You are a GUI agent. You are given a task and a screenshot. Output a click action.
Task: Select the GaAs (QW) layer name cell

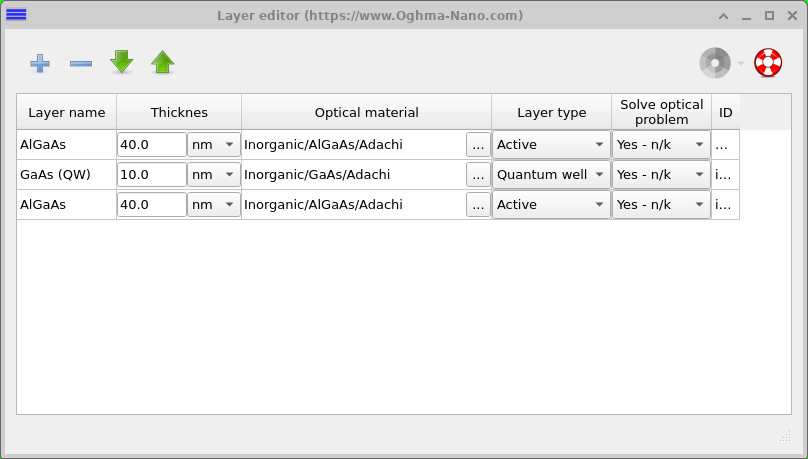[x=66, y=175]
